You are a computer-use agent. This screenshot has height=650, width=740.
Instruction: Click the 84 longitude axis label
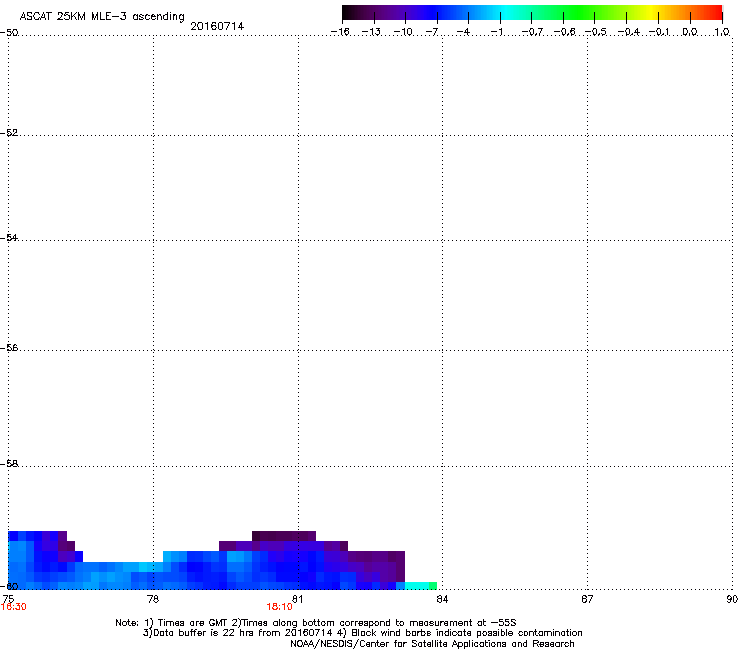pyautogui.click(x=442, y=599)
